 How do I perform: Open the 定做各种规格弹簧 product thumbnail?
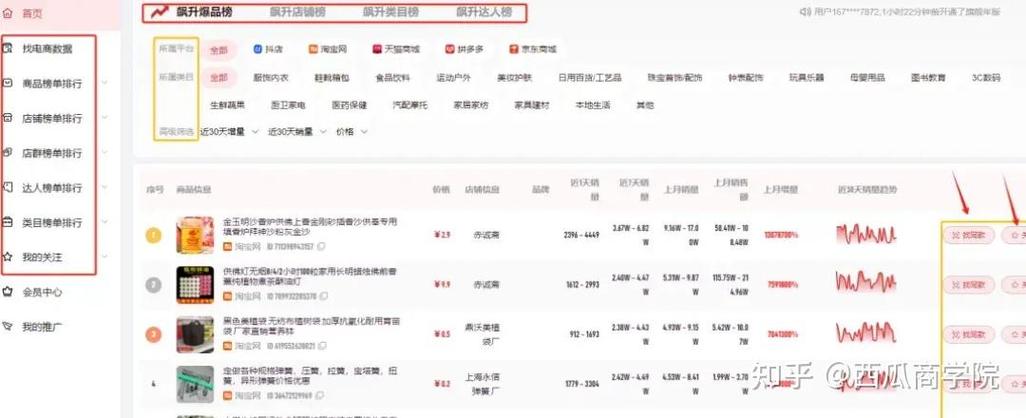tap(195, 384)
